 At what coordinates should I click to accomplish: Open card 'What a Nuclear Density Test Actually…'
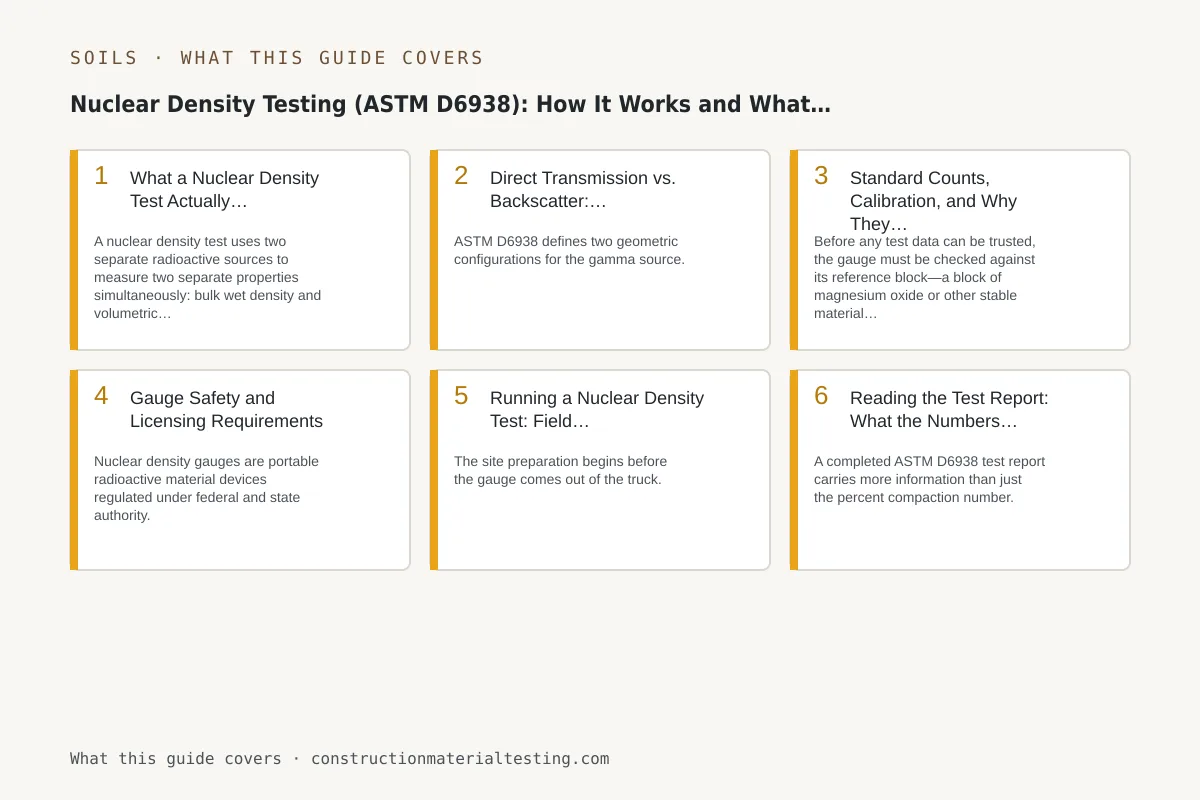pos(240,250)
